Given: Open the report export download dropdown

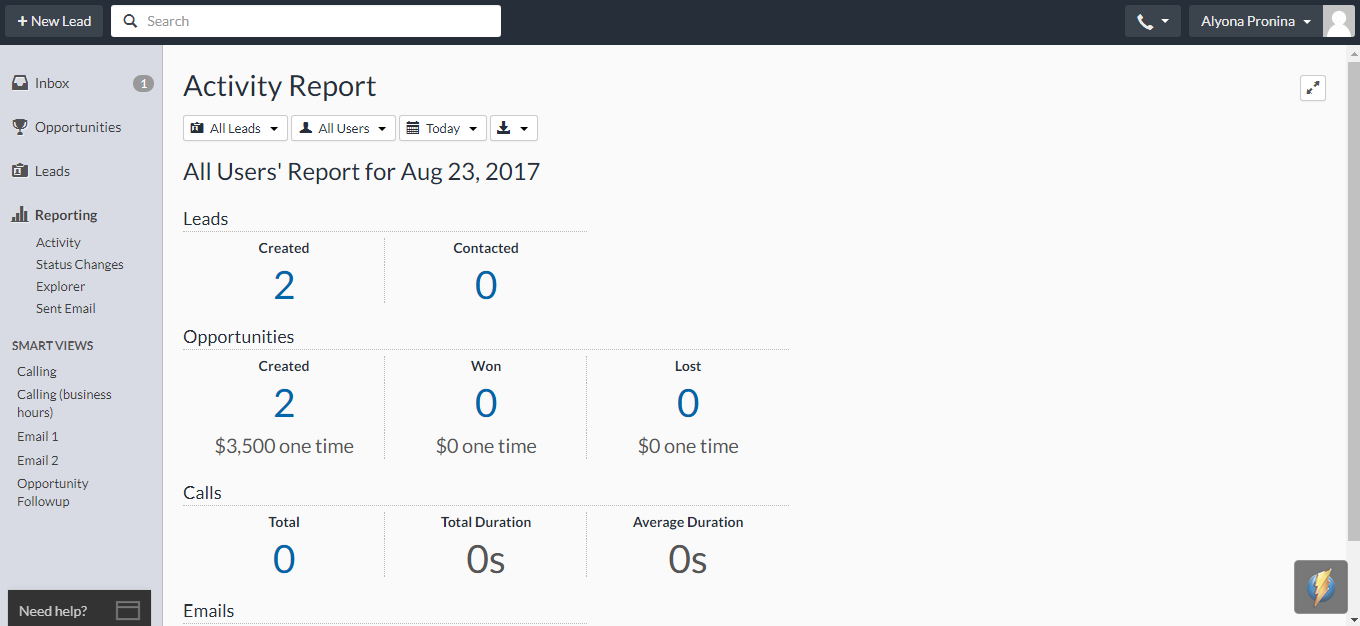Looking at the screenshot, I should pyautogui.click(x=513, y=127).
